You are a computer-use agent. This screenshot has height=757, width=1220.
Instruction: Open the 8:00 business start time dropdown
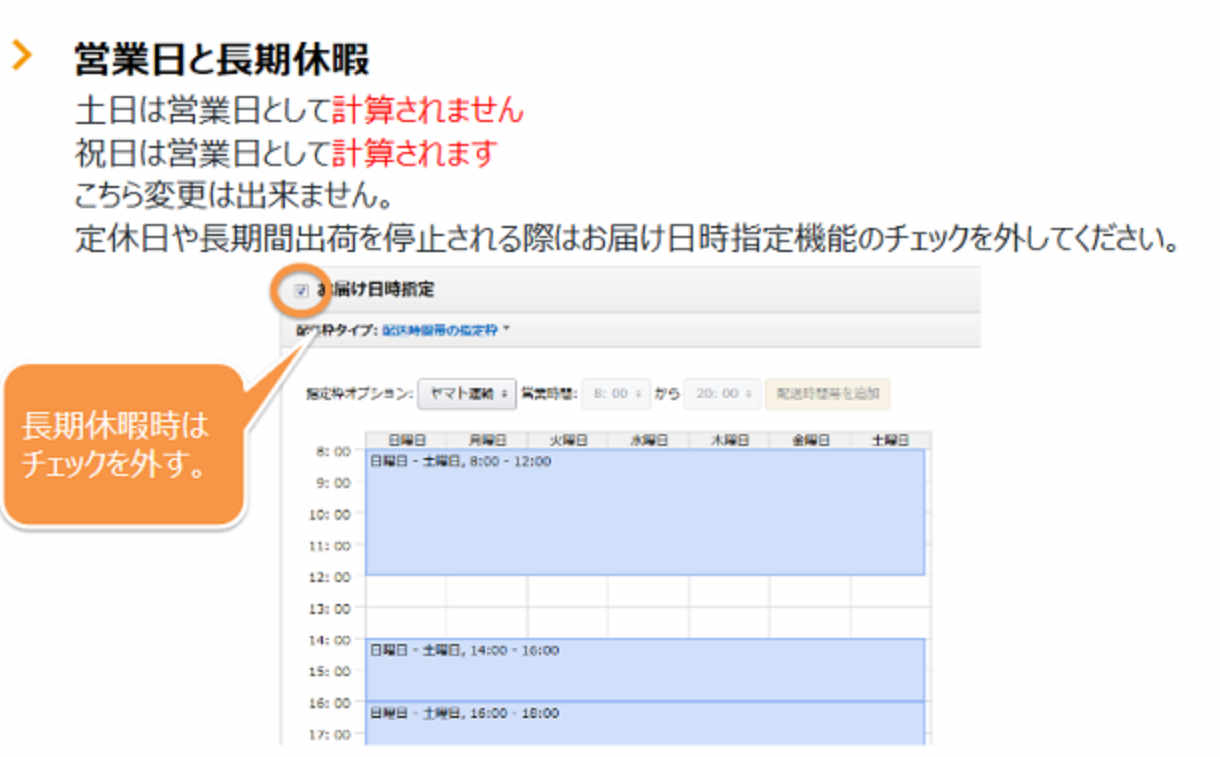click(616, 394)
